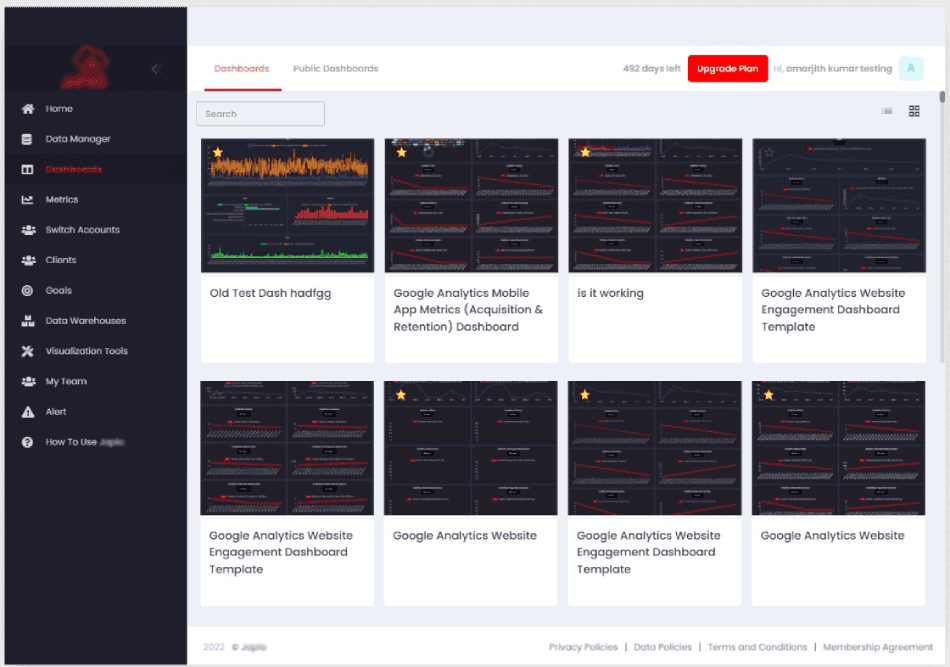The height and width of the screenshot is (667, 950).
Task: Click the red Upgrade Plan button
Action: [x=727, y=68]
